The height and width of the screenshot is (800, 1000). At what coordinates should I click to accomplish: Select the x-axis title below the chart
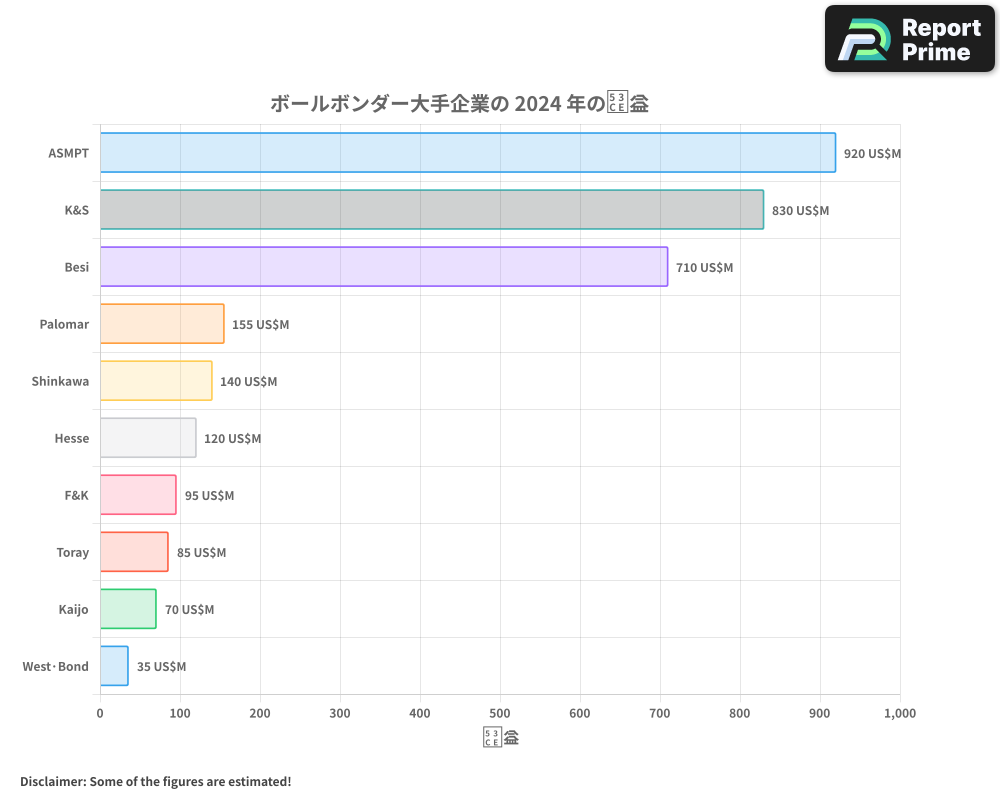[x=500, y=736]
